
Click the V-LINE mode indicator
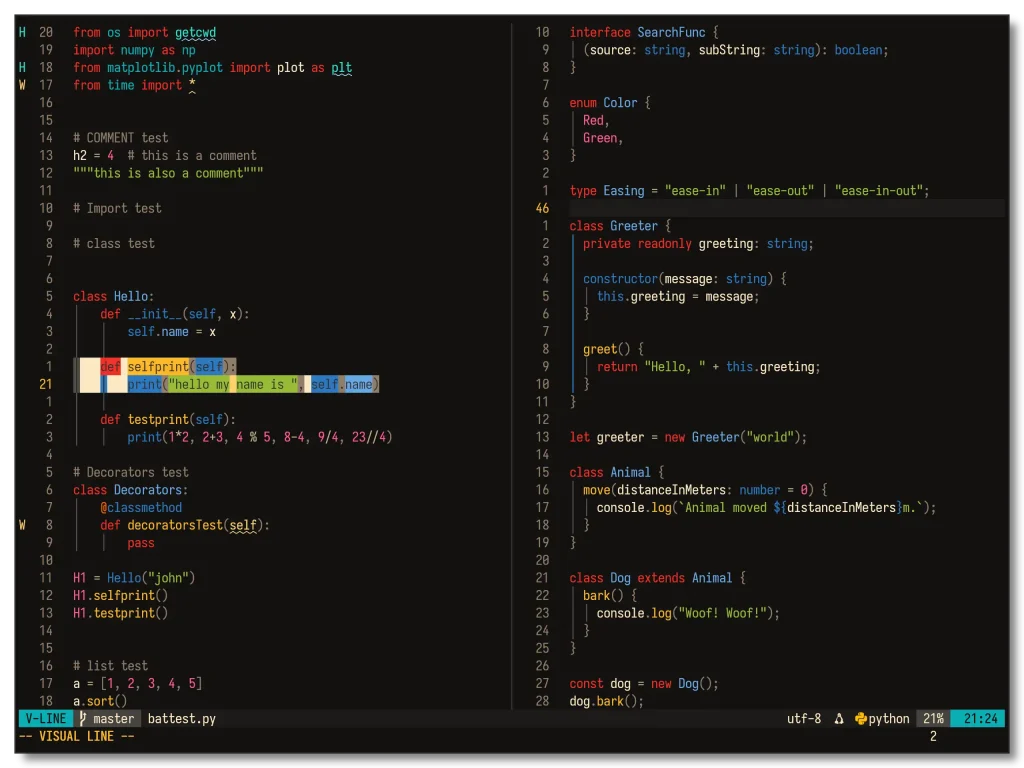coord(45,718)
